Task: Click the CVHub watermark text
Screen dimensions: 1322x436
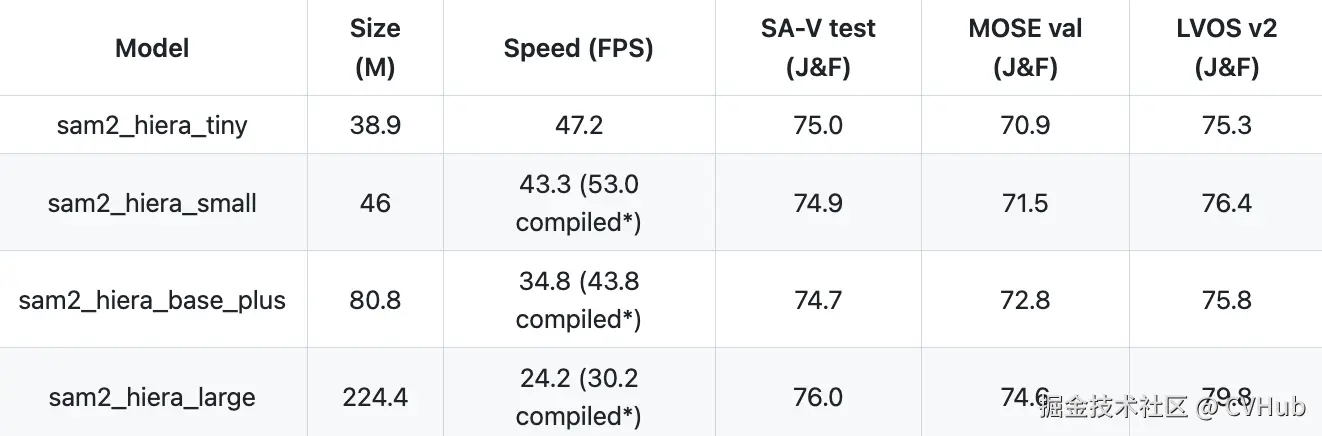Action: [1267, 407]
